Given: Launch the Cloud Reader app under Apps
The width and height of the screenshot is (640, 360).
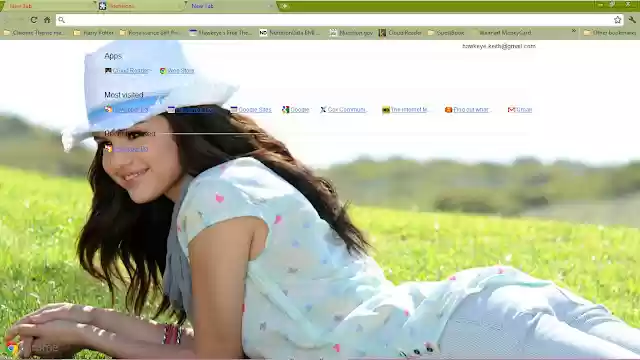Looking at the screenshot, I should click(127, 71).
